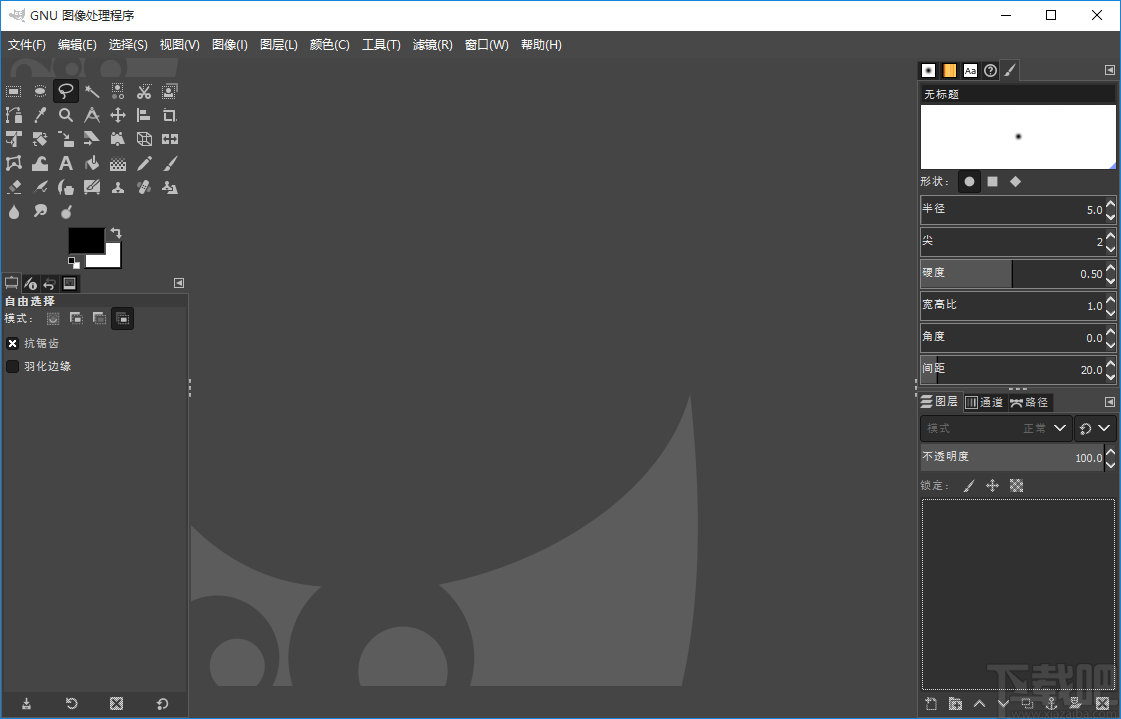The image size is (1121, 719).
Task: Click swap foreground and background colors arrow
Action: 116,233
